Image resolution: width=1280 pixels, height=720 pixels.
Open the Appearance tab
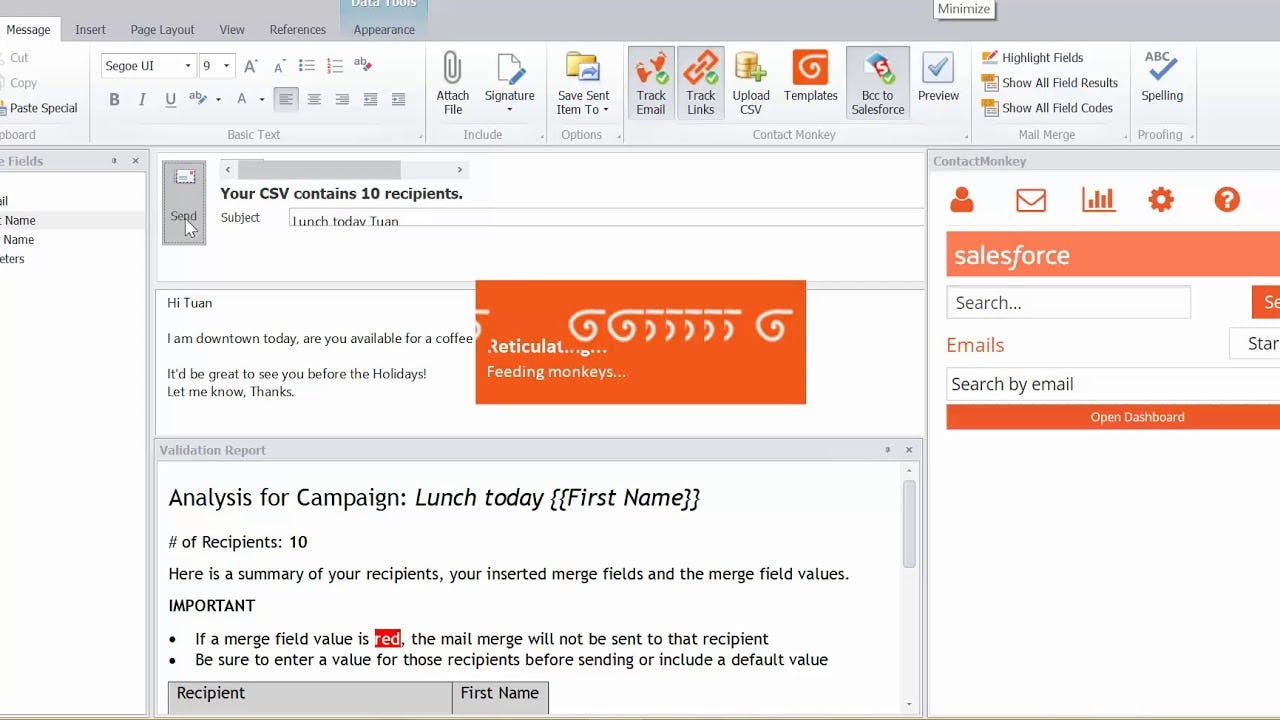tap(384, 30)
